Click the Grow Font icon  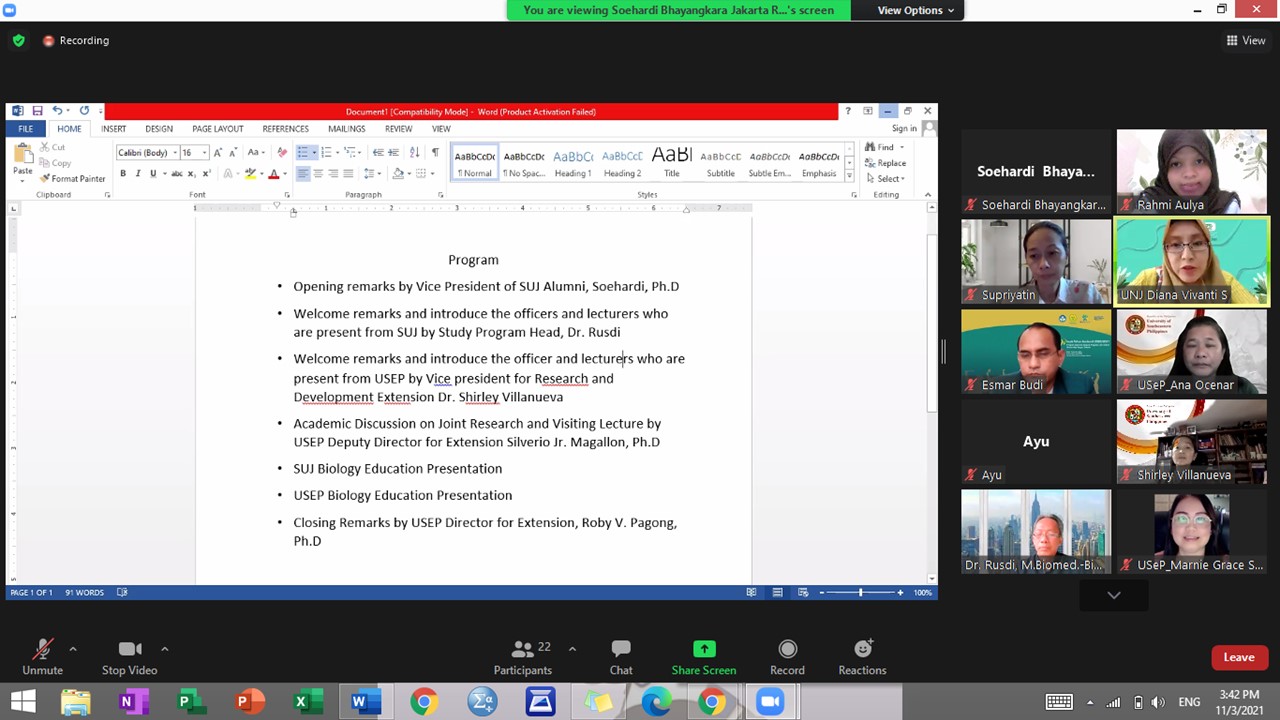(x=218, y=153)
